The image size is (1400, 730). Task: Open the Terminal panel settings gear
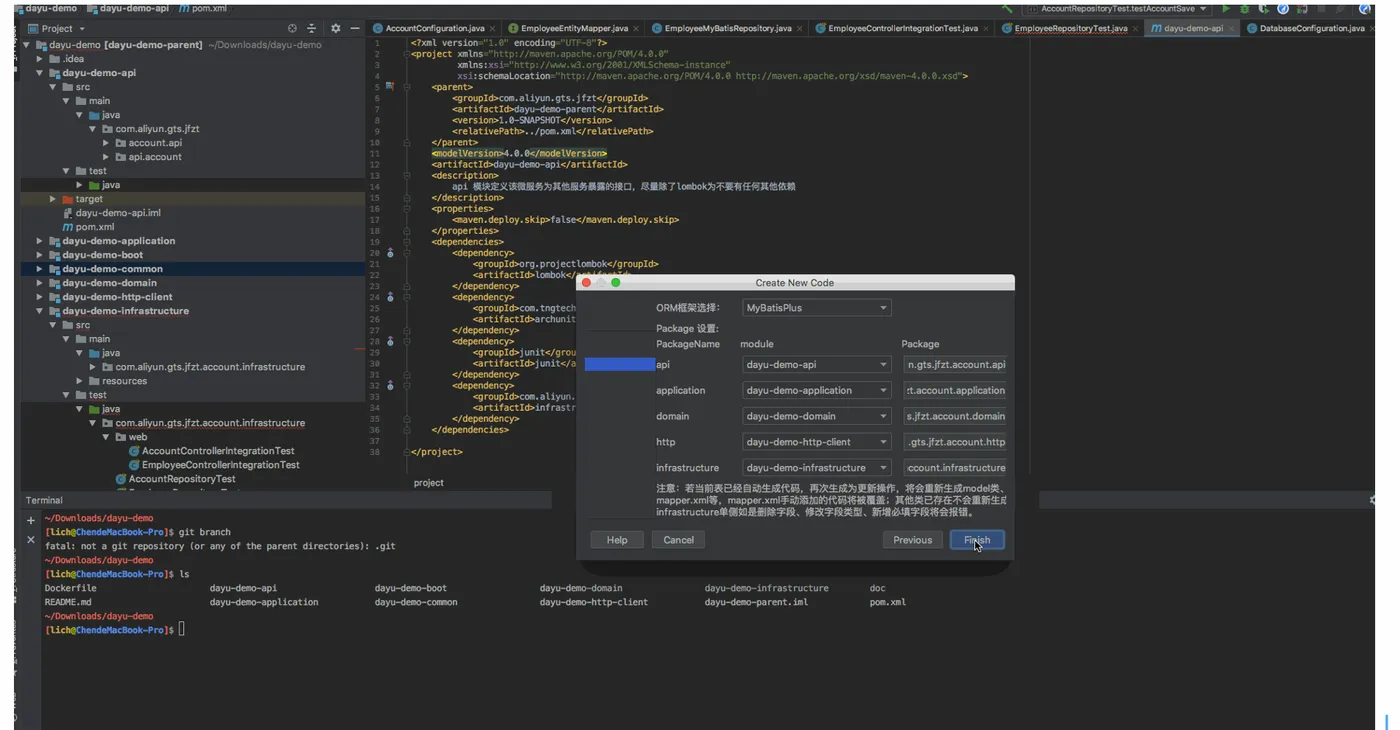click(x=1372, y=500)
